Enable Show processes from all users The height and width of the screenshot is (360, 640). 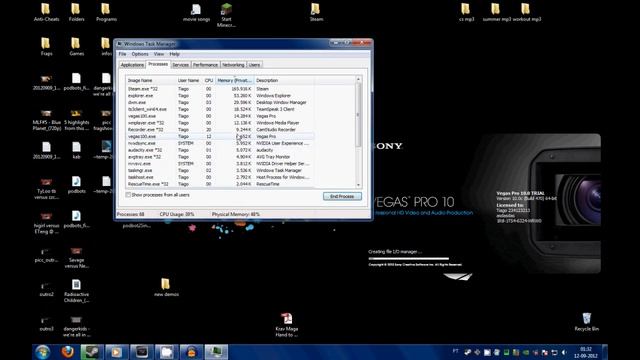[x=128, y=195]
